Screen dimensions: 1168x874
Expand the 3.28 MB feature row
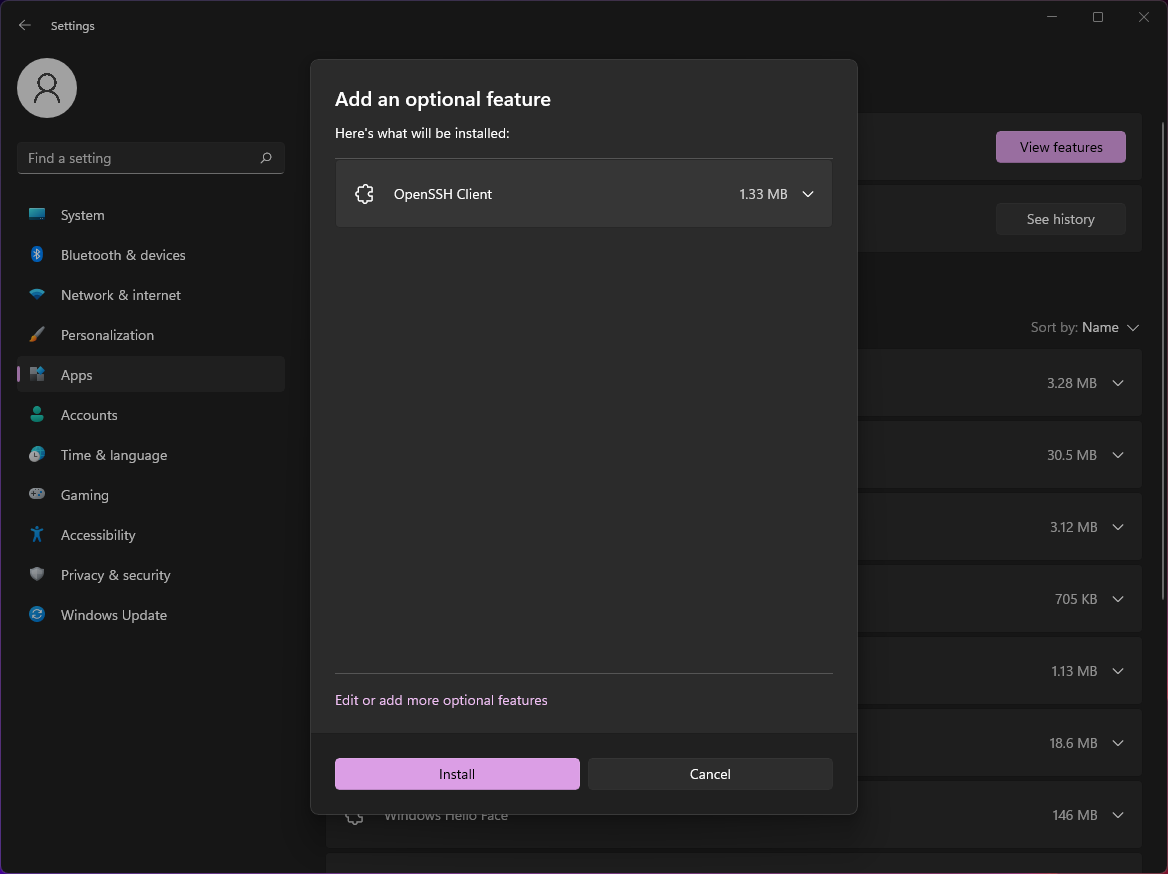tap(1118, 383)
